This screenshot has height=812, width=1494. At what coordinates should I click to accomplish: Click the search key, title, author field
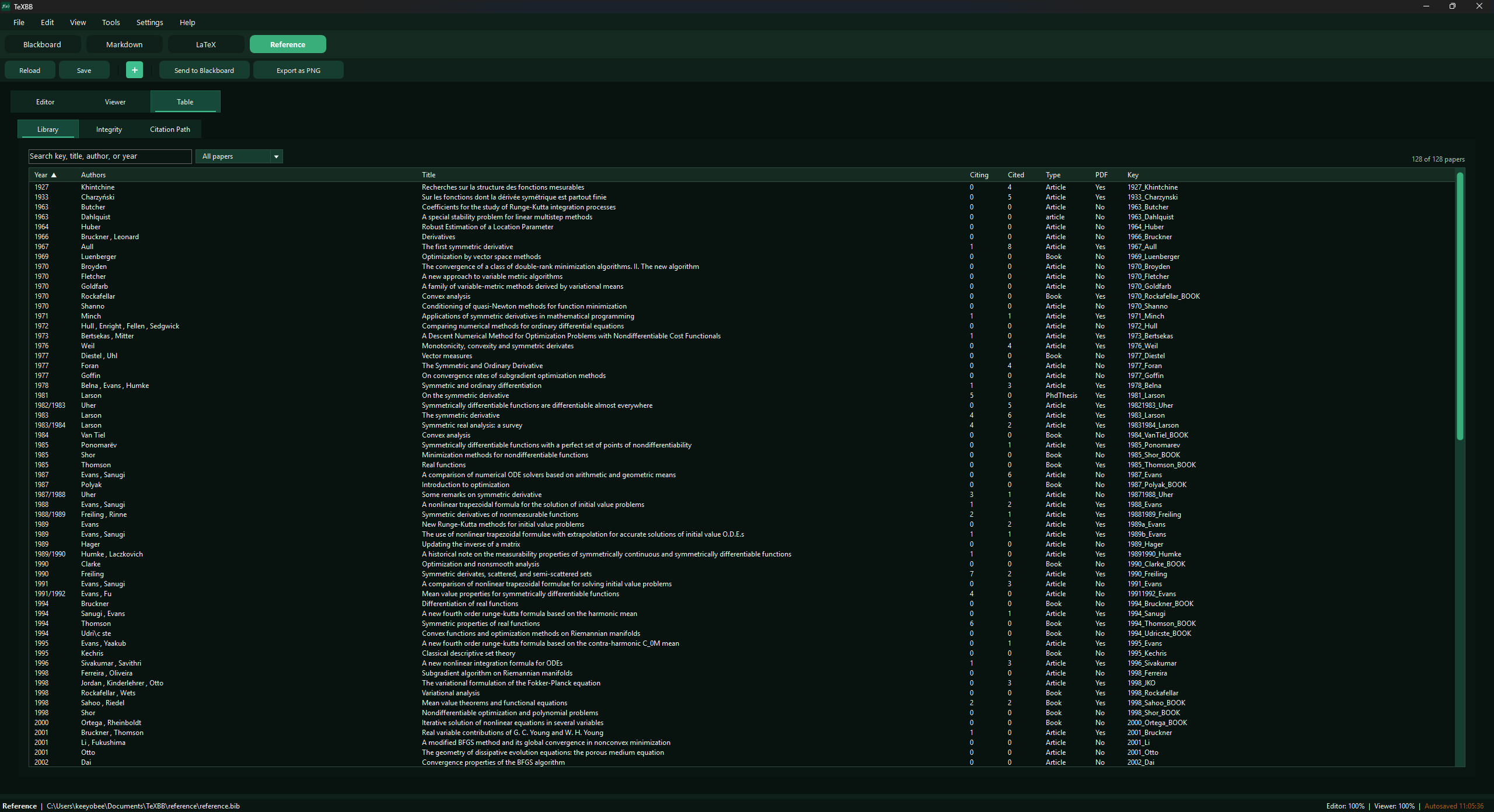(110, 156)
